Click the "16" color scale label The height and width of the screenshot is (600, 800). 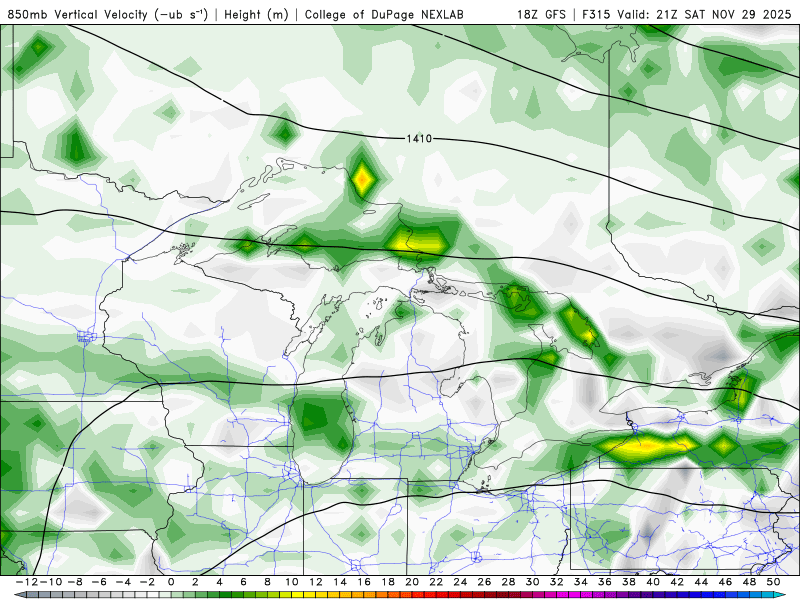(x=364, y=582)
